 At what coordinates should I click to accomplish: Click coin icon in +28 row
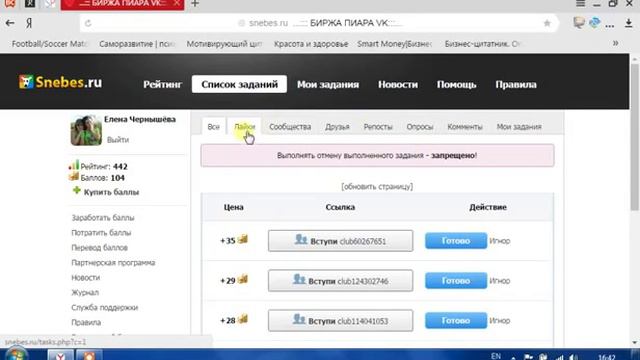(243, 319)
